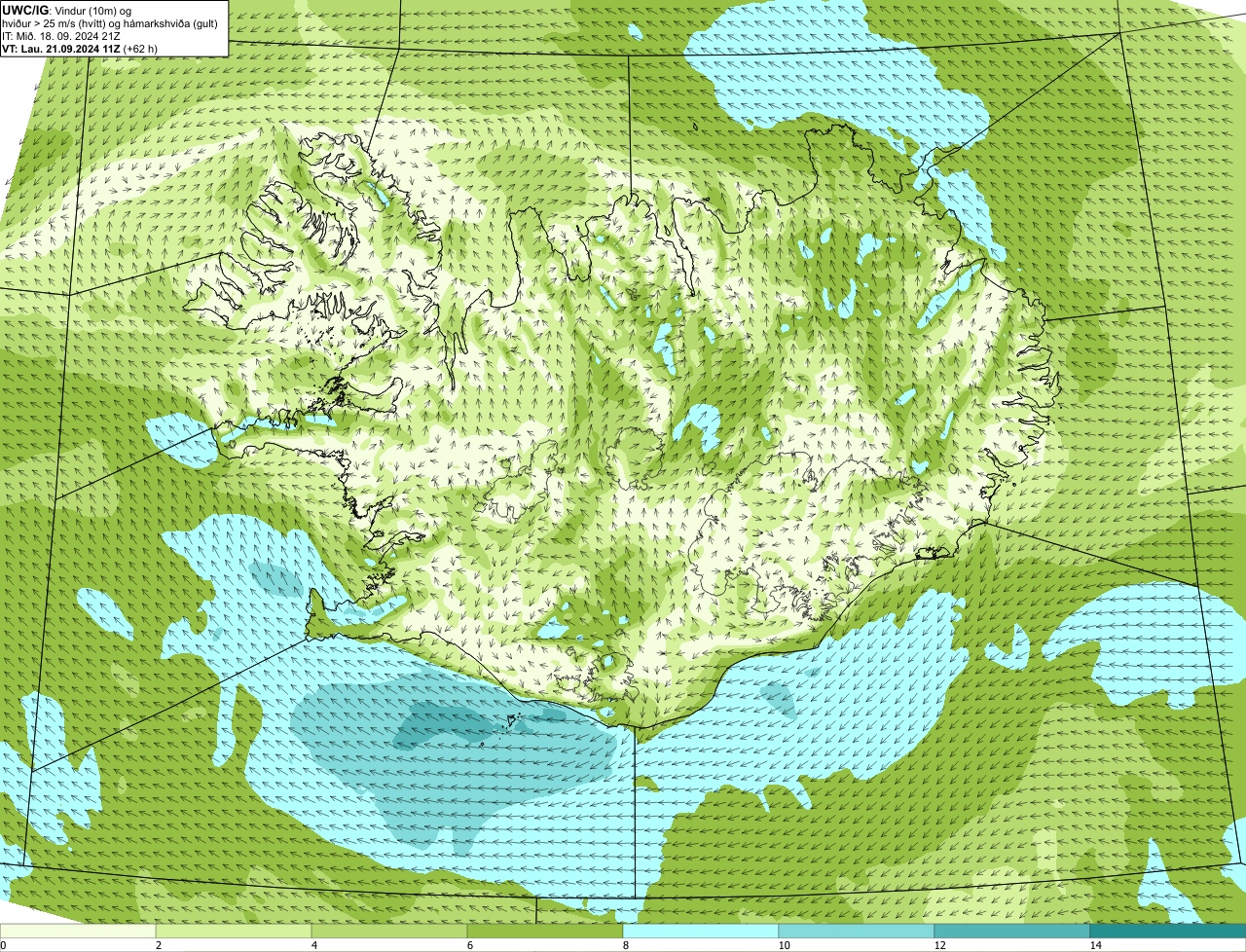Click the medium green 4–6 m/s legend swatch
The height and width of the screenshot is (952, 1246).
pos(389,931)
